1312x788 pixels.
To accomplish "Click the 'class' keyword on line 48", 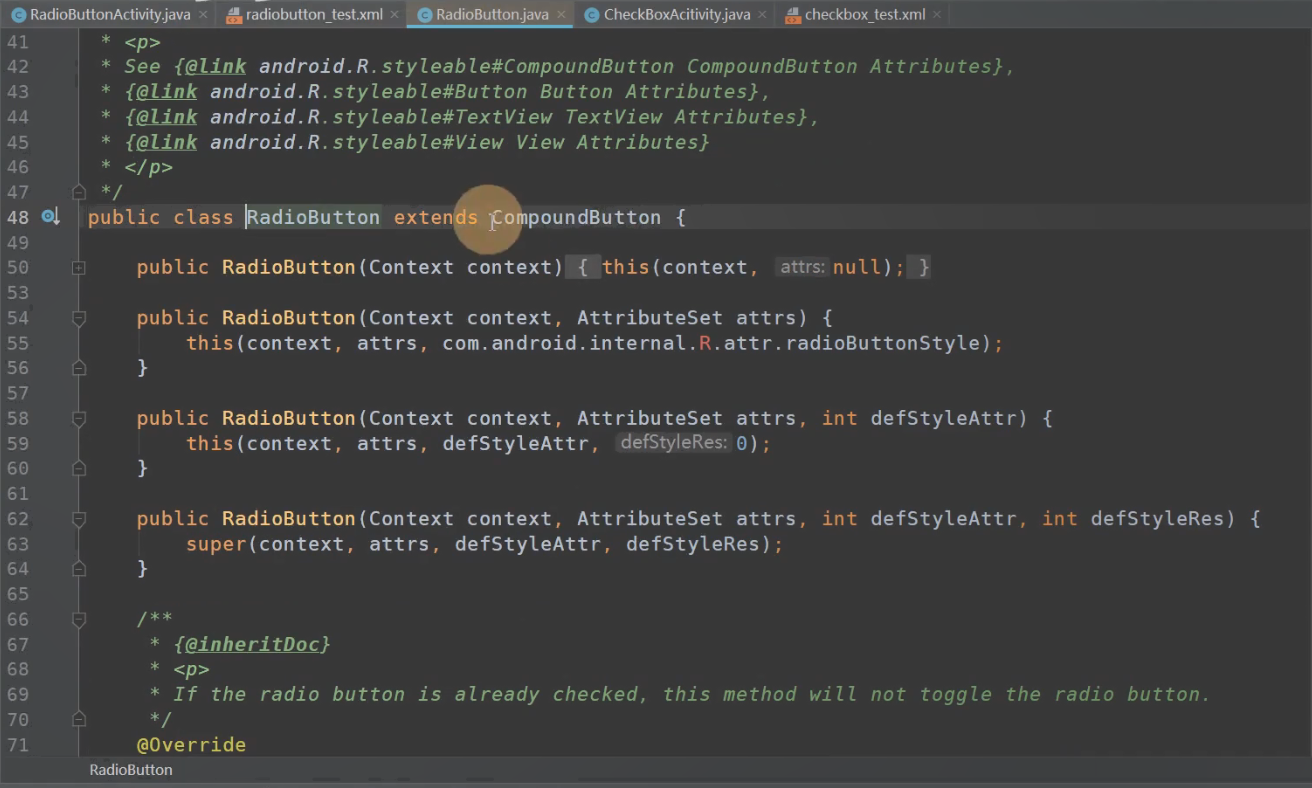I will point(203,217).
